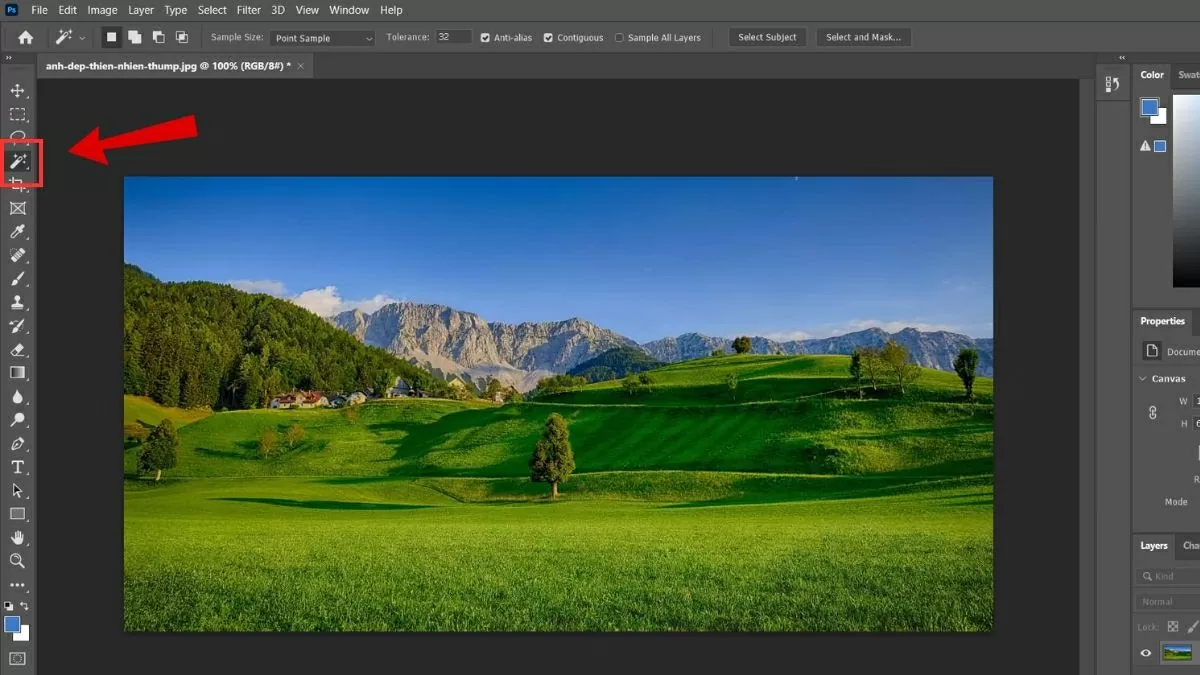Activate the Zoom tool
The image size is (1200, 675).
tap(18, 561)
